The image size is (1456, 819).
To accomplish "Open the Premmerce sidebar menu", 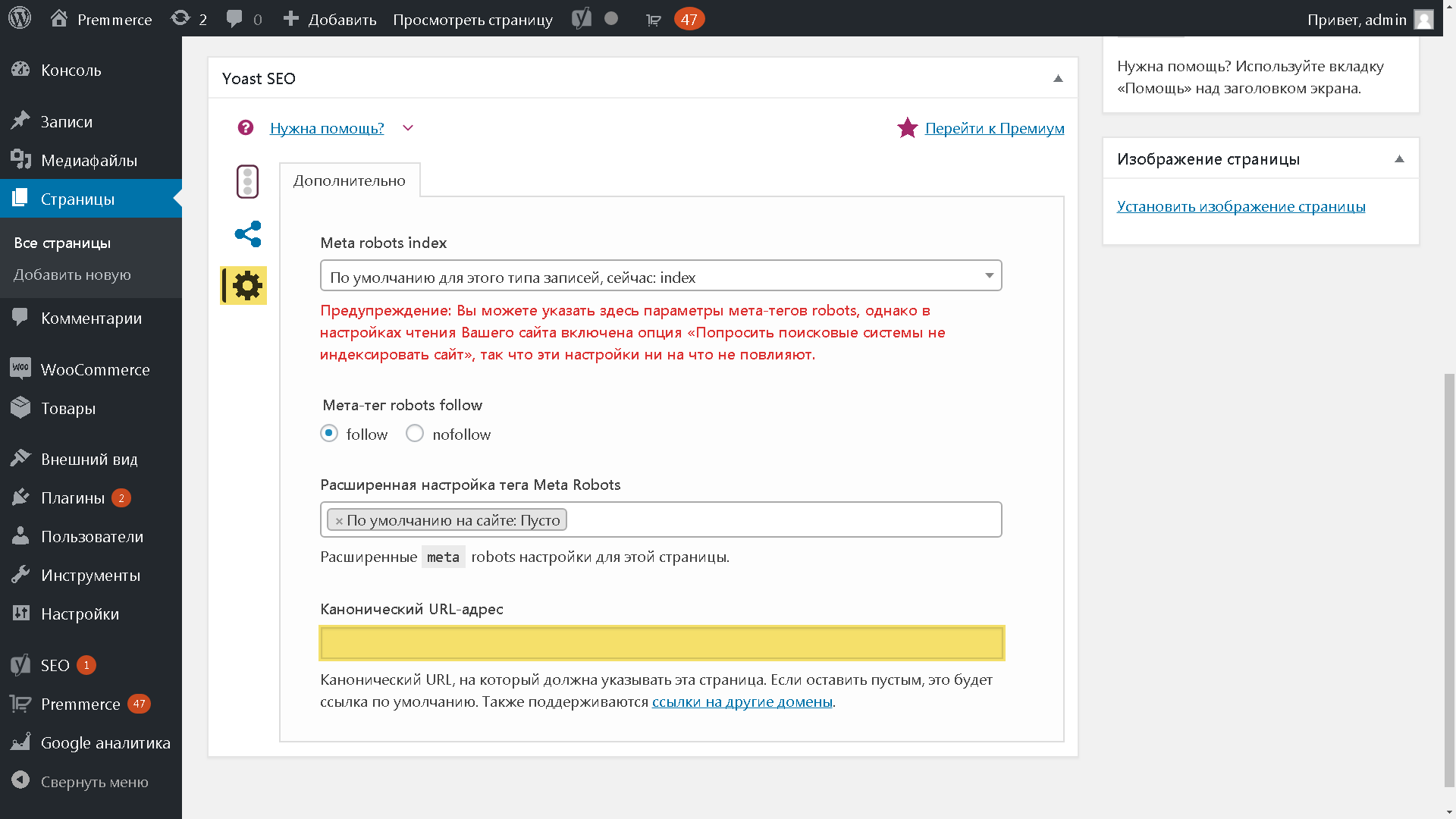I will click(x=91, y=704).
